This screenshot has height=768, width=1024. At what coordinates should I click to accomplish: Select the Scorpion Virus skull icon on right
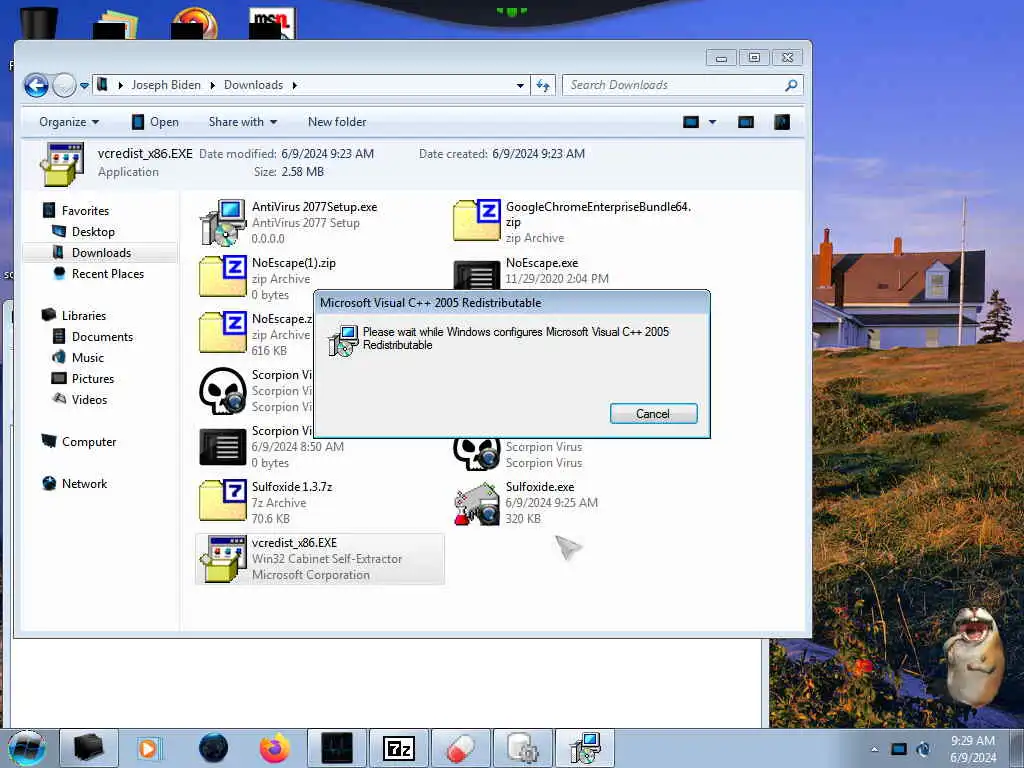(477, 453)
